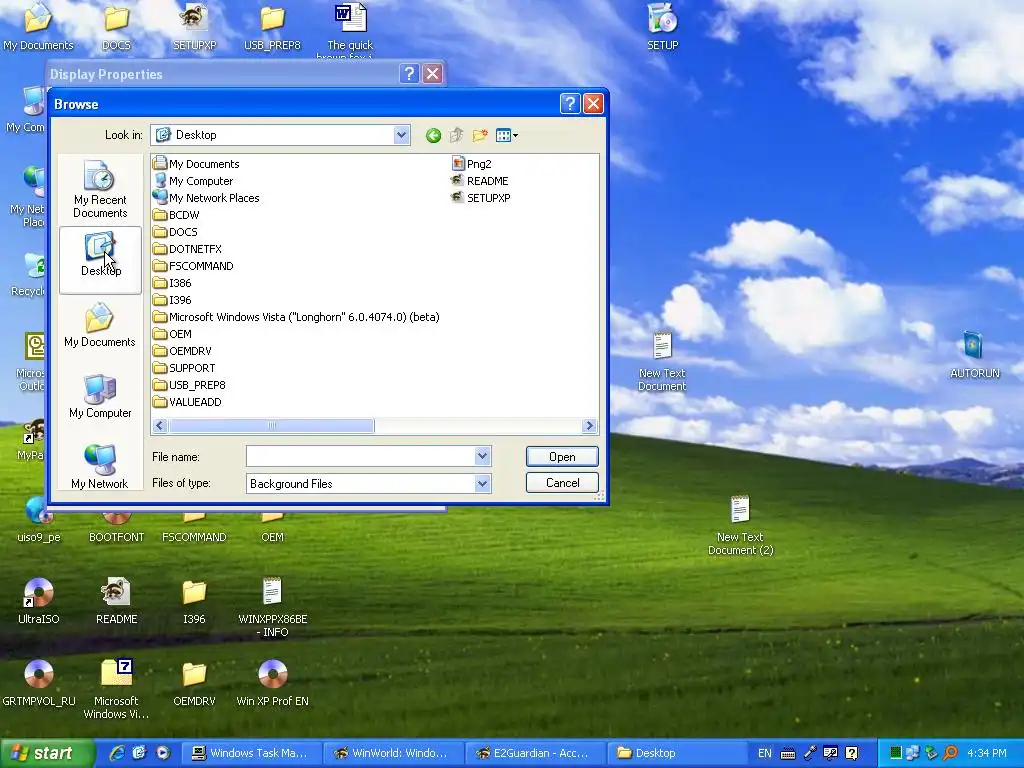The image size is (1024, 768).
Task: Select the SUPPORT folder in the list
Action: pyautogui.click(x=184, y=368)
